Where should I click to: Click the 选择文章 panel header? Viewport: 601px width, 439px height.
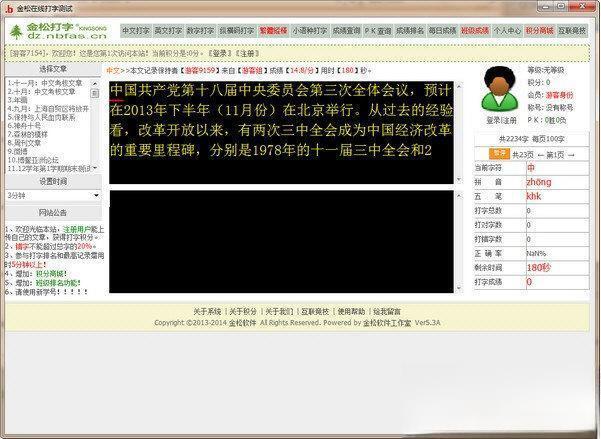(53, 69)
